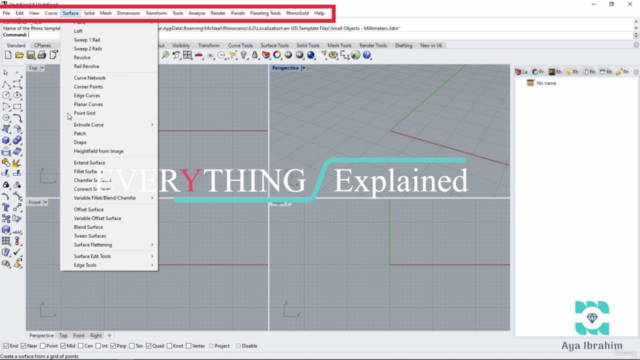640x360 pixels.
Task: Toggle the Quad osnap checkbox
Action: (149, 346)
